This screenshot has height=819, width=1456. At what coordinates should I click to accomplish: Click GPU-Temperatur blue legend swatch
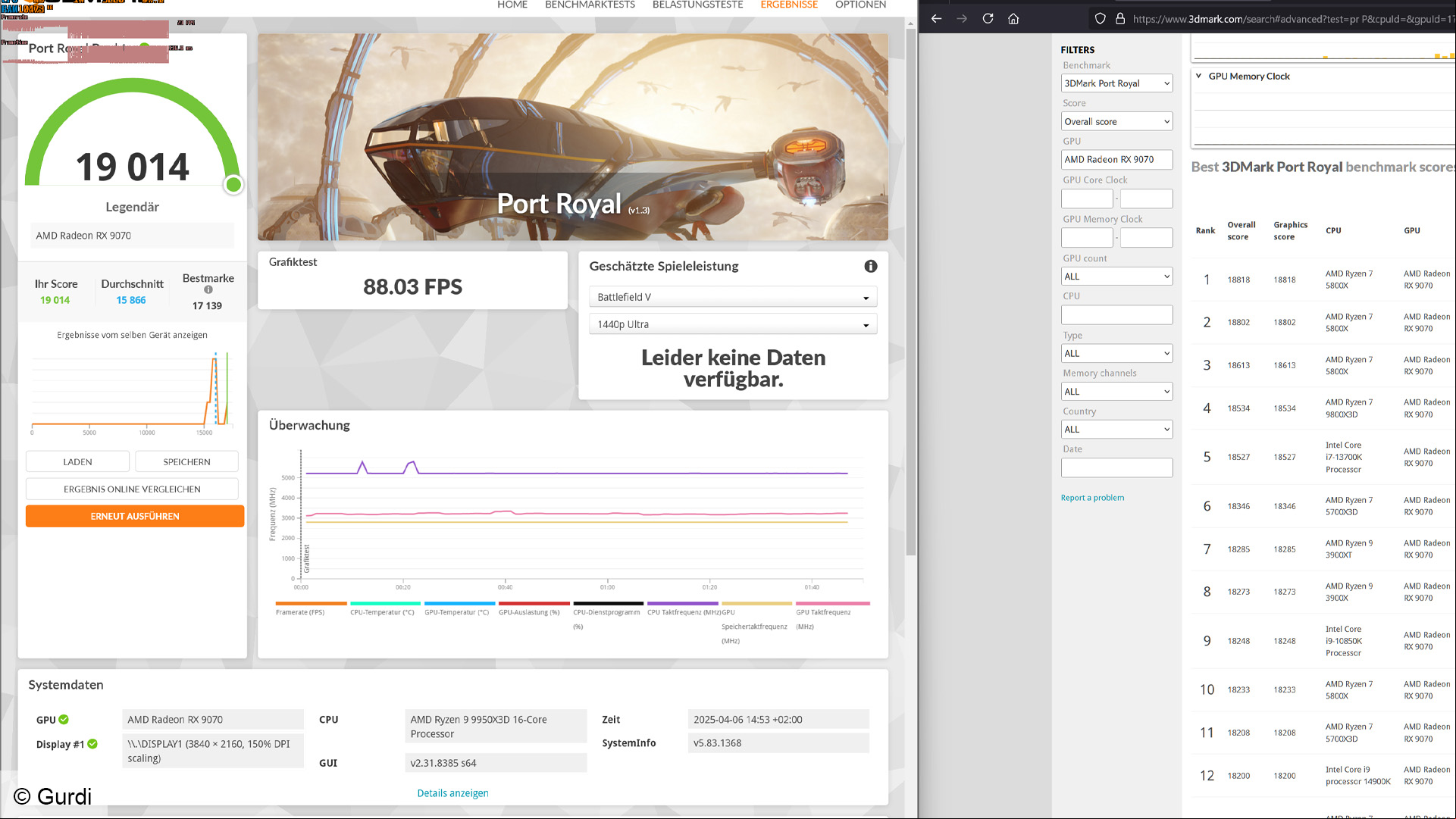[x=459, y=604]
